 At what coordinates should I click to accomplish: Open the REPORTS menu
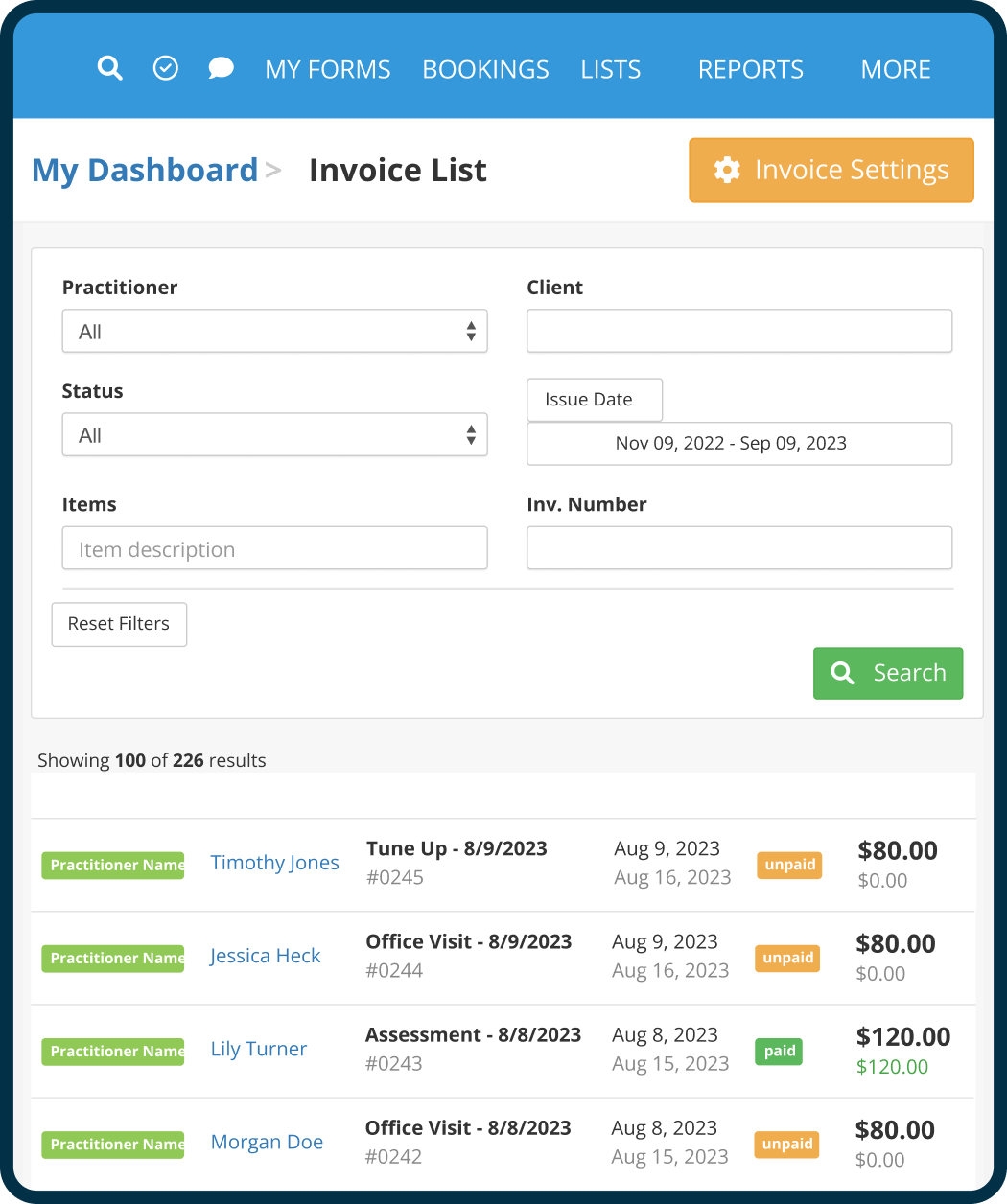[750, 68]
